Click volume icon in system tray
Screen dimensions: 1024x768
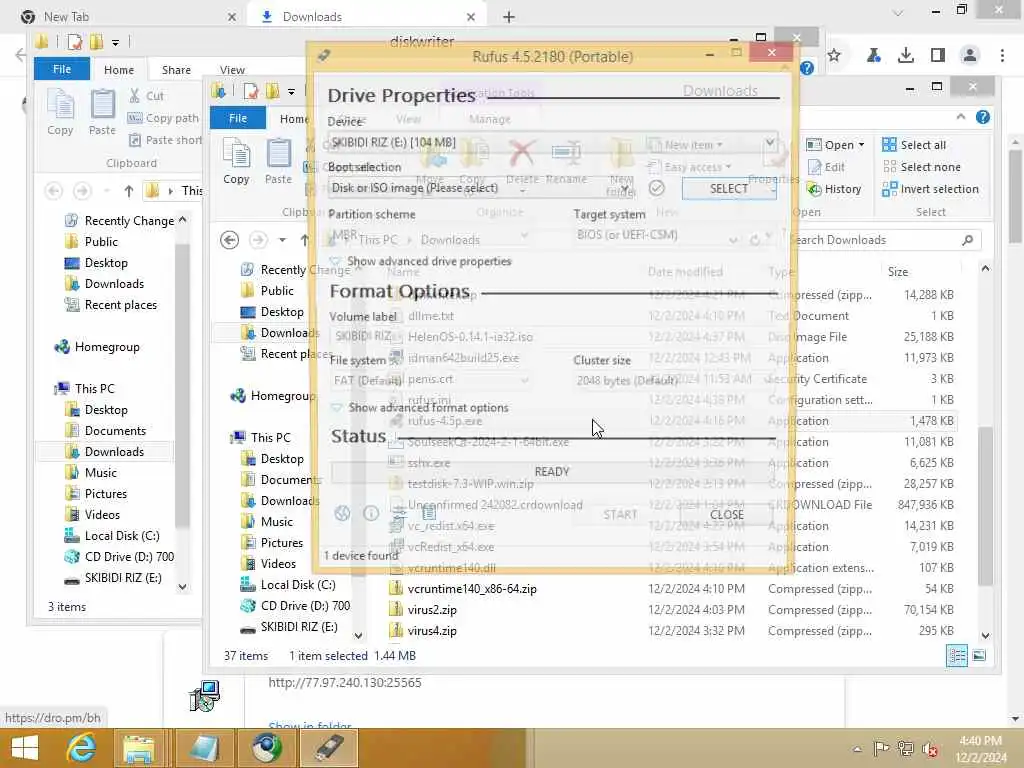click(930, 749)
